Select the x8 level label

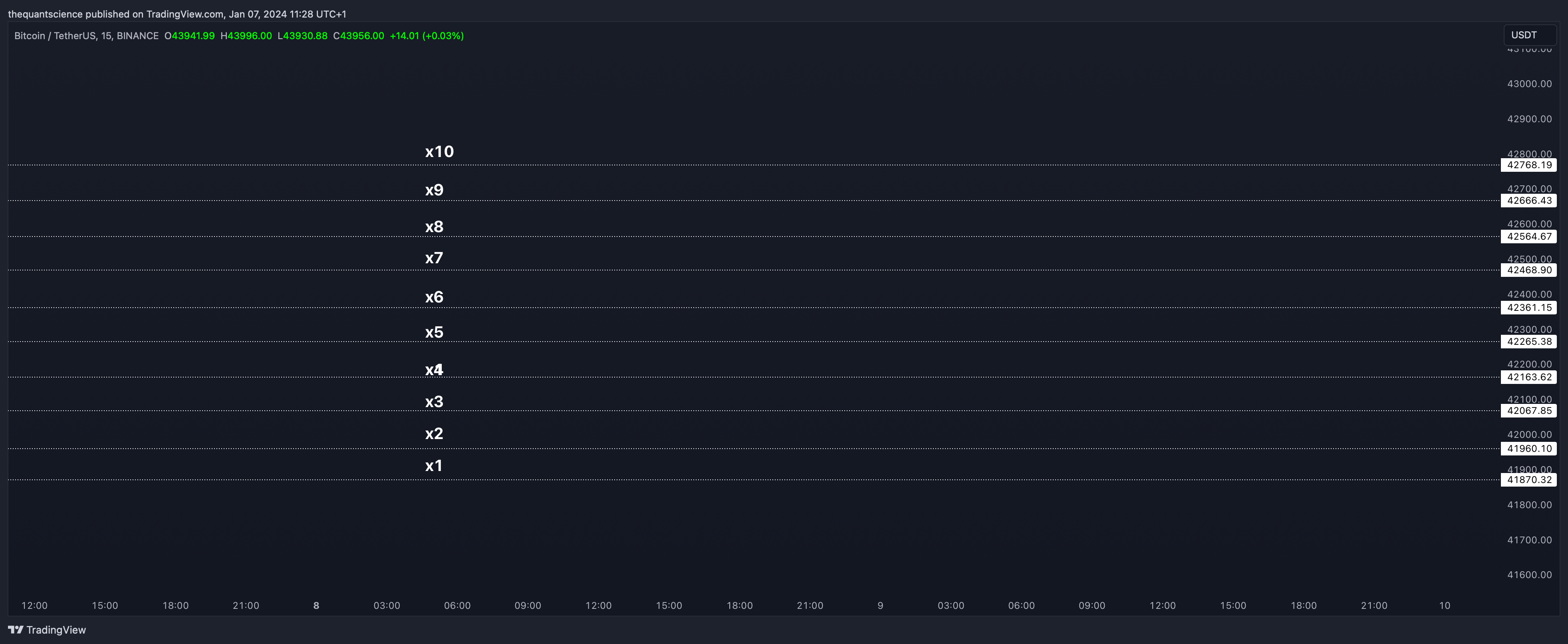point(434,227)
